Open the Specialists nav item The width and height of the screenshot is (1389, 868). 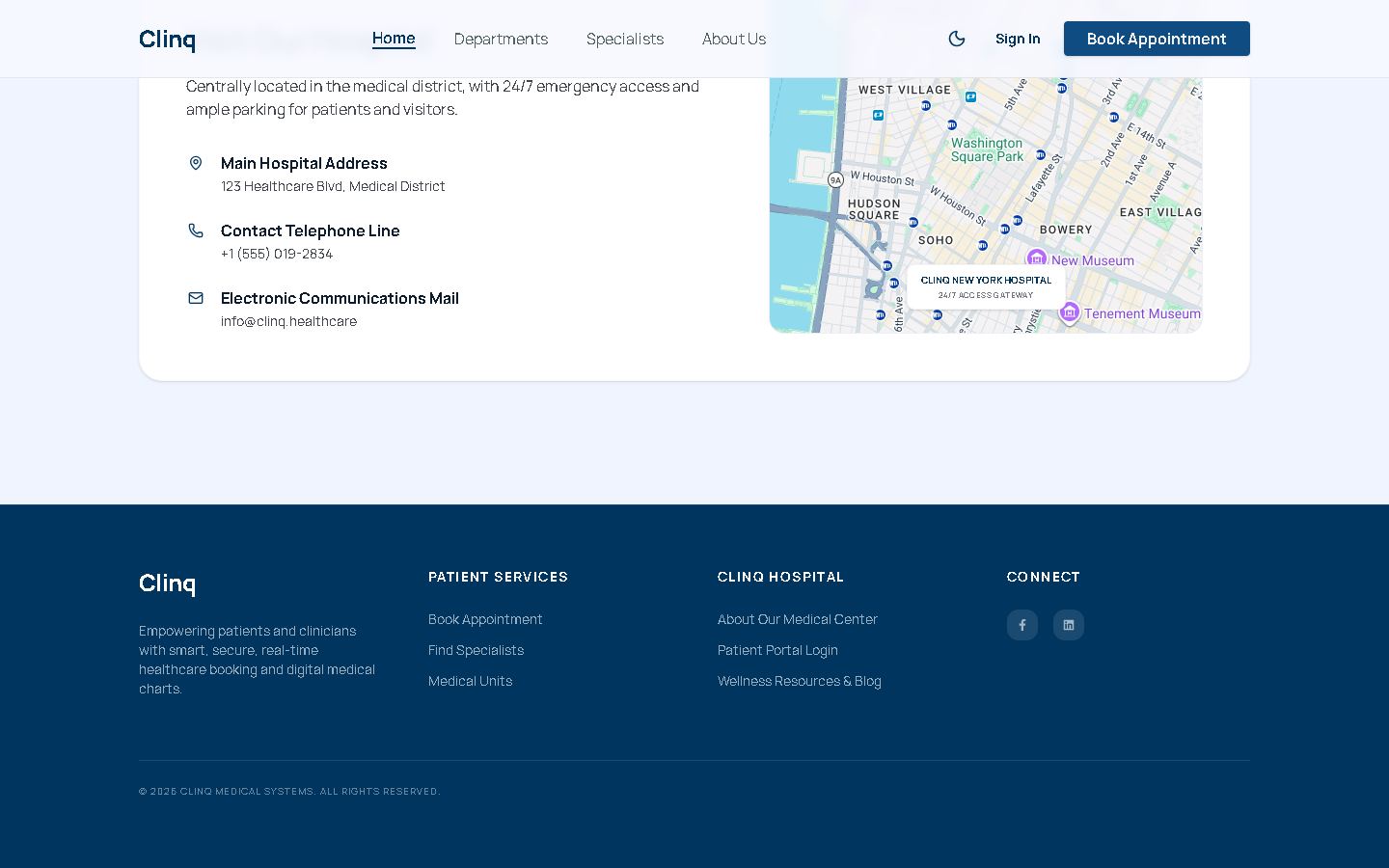[625, 39]
